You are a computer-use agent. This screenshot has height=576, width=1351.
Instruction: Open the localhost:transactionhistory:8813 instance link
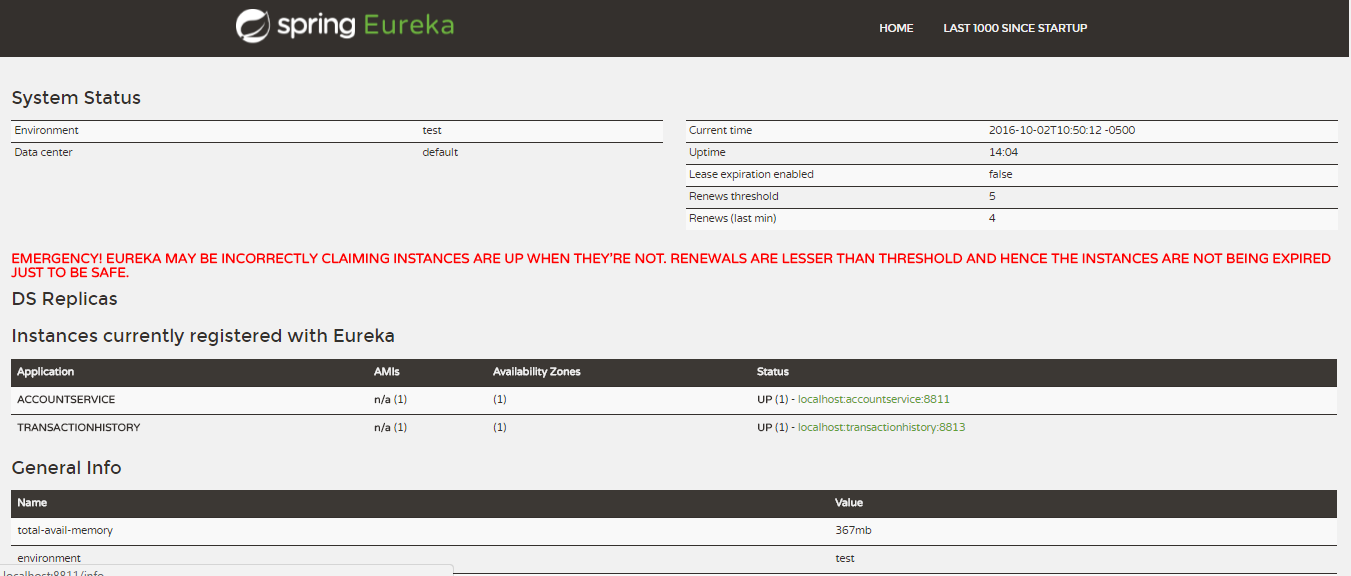click(881, 427)
